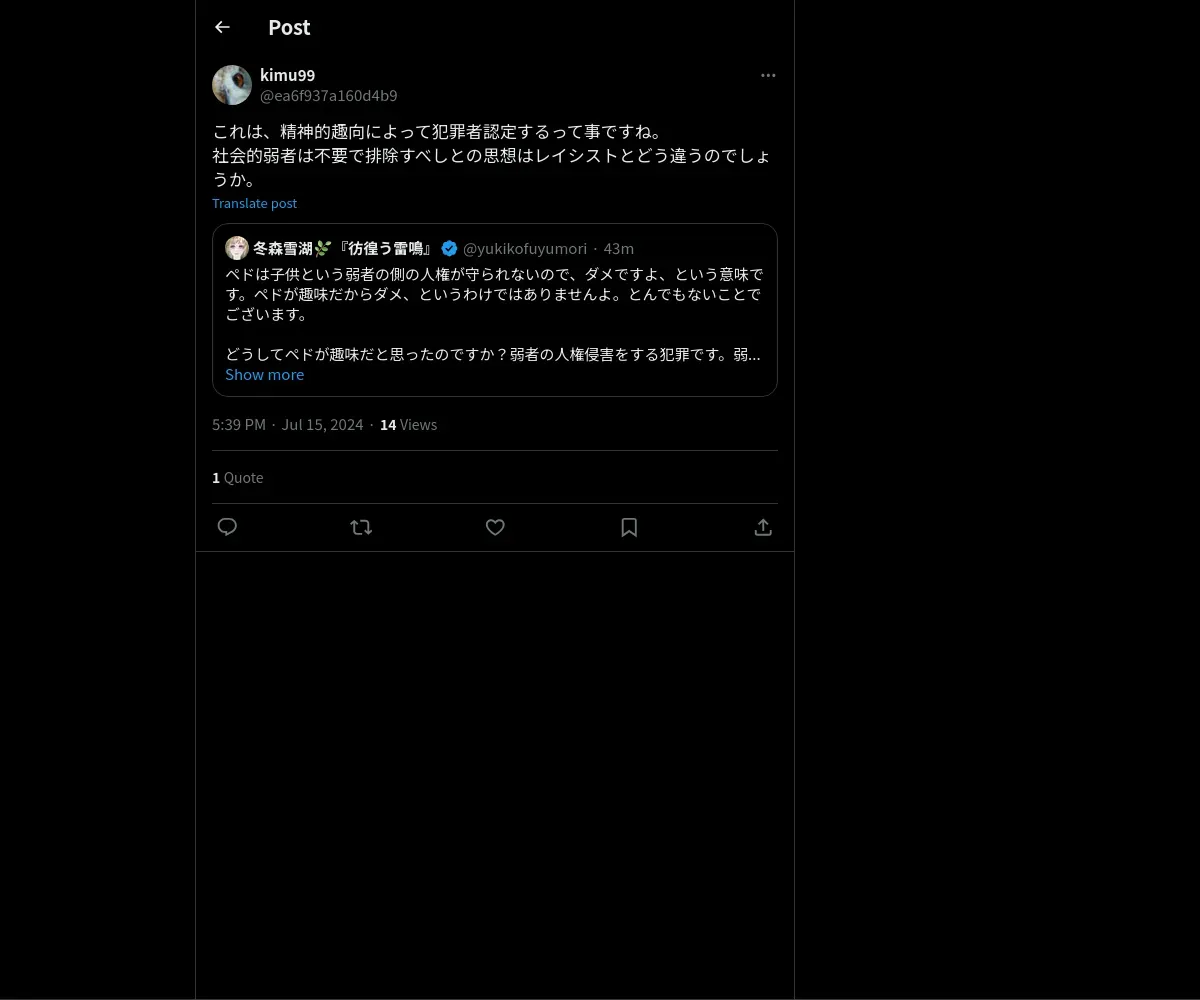
Task: Open the 14 Views analytics
Action: coord(408,425)
